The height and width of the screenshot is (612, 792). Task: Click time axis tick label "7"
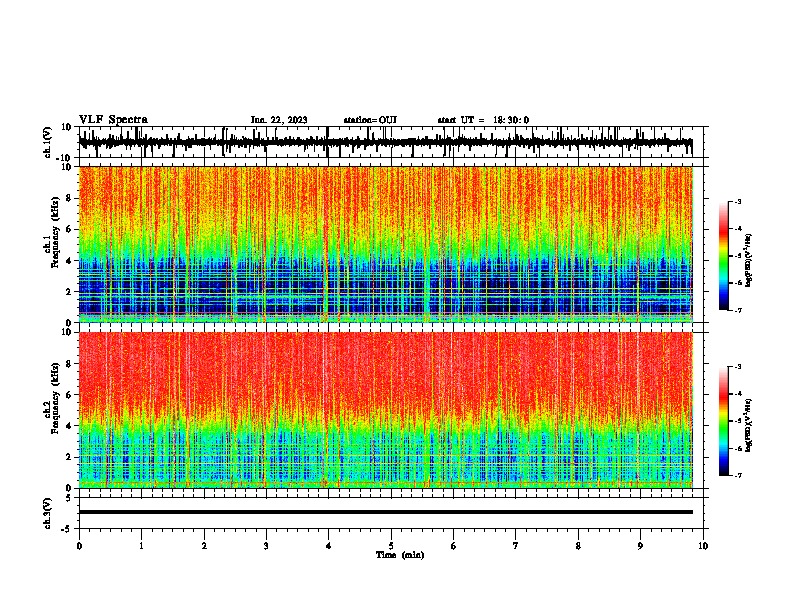[x=516, y=546]
